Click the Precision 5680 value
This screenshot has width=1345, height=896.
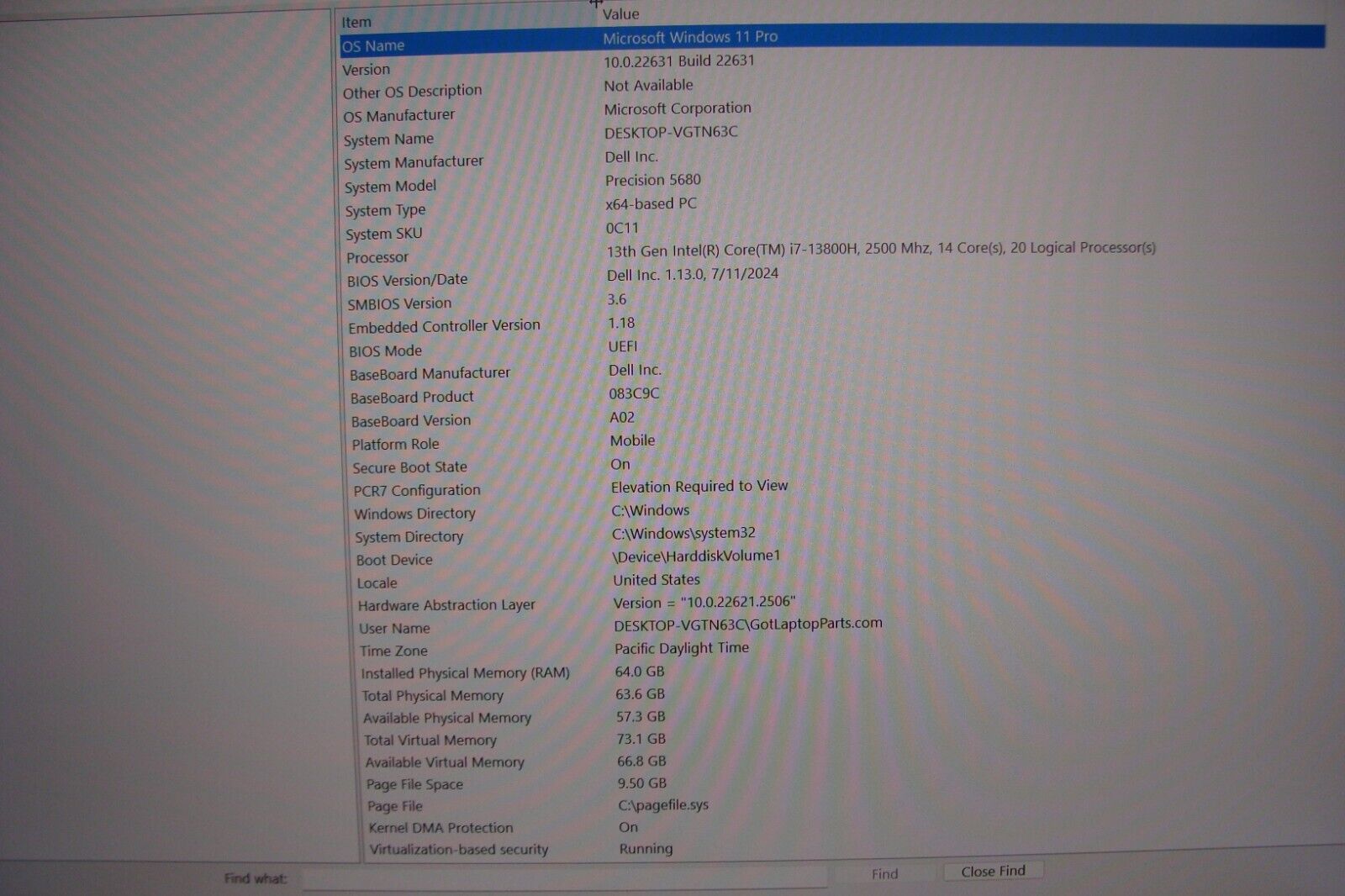click(x=653, y=180)
